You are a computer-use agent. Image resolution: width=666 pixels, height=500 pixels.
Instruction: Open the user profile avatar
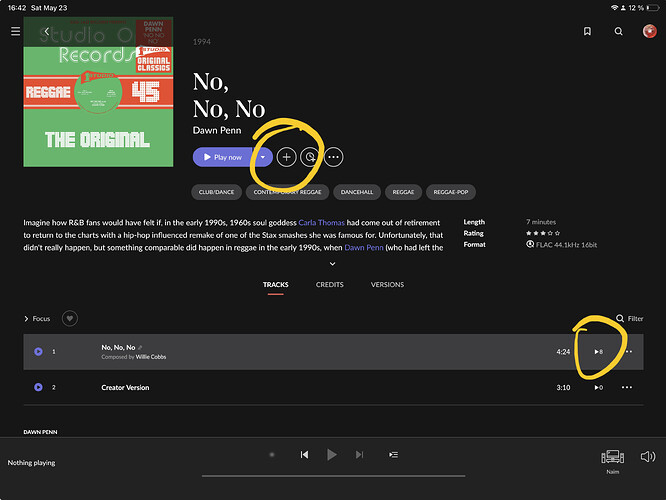649,31
